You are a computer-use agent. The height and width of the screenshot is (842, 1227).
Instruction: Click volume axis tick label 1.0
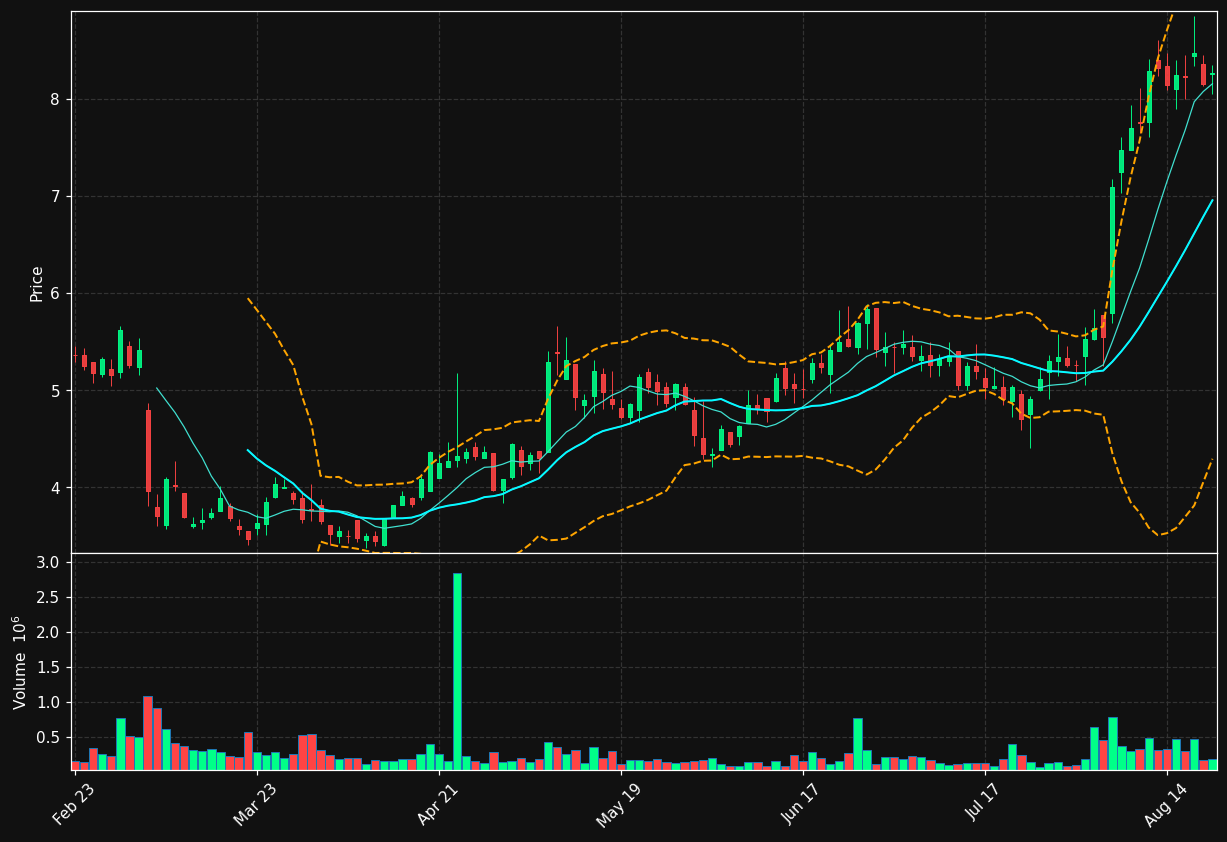49,703
